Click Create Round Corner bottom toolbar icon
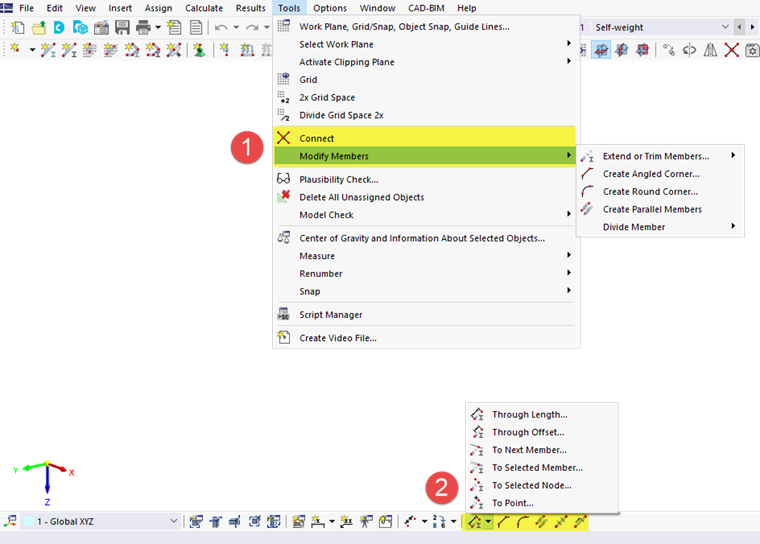The image size is (760, 544). (x=523, y=522)
